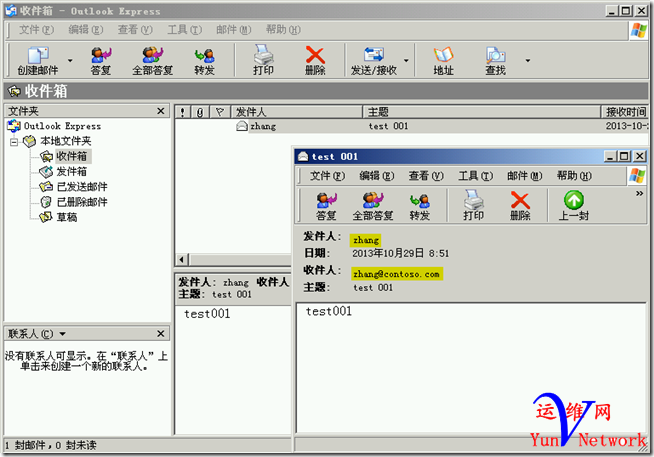
Task: Sort by attachment column header (paperclip)
Action: 200,112
